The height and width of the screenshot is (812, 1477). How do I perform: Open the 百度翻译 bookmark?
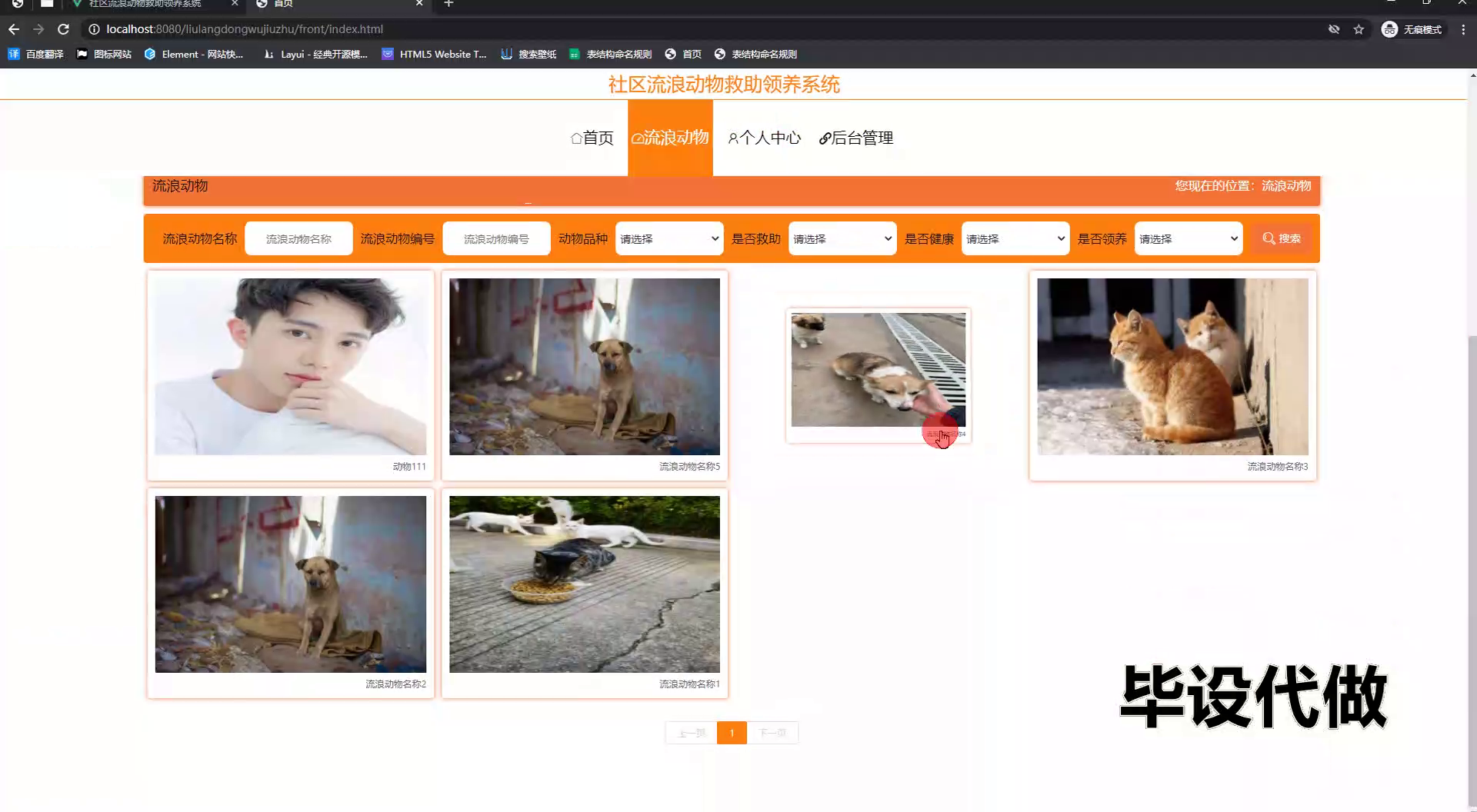[36, 54]
